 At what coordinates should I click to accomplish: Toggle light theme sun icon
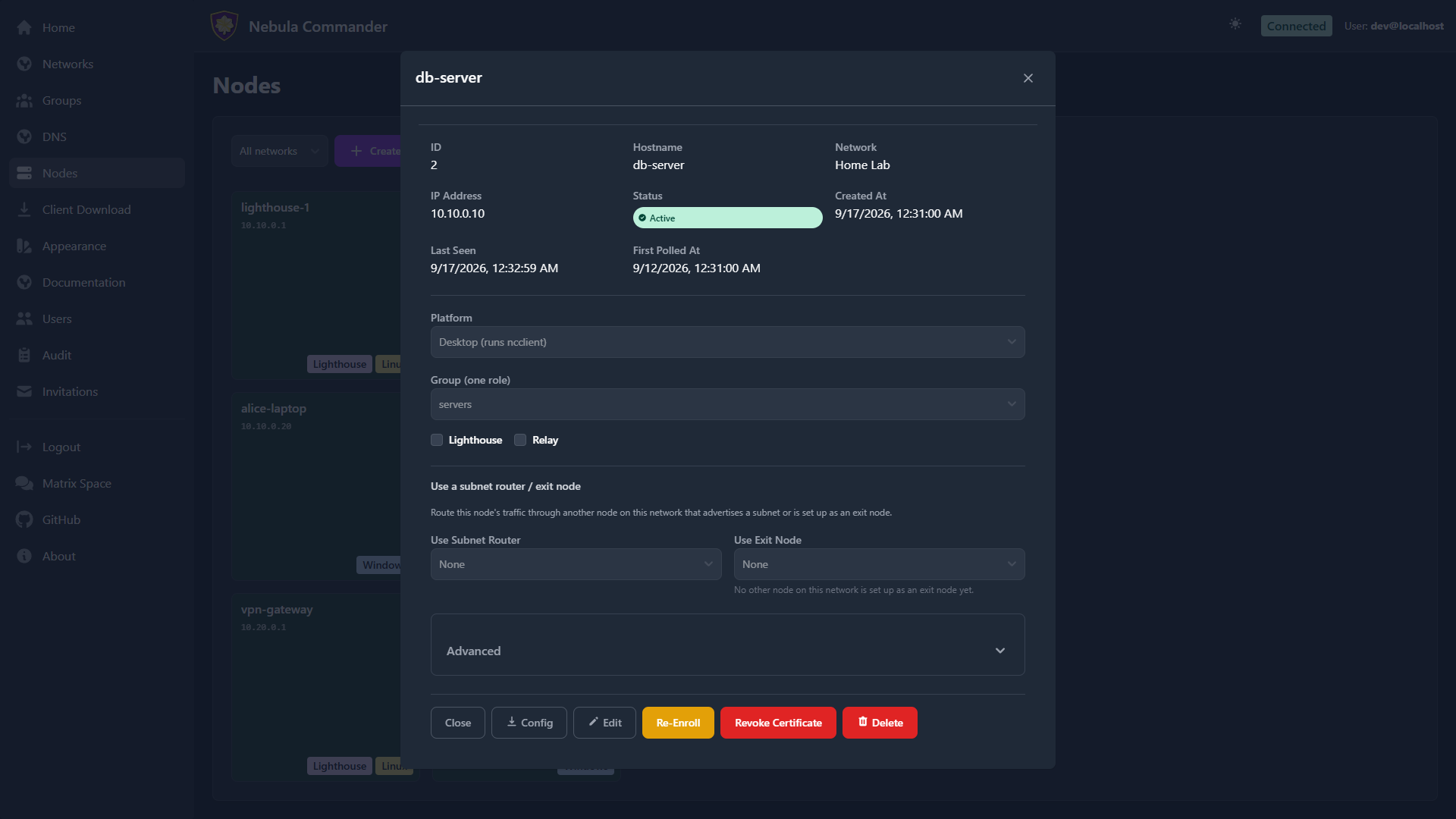click(1235, 24)
